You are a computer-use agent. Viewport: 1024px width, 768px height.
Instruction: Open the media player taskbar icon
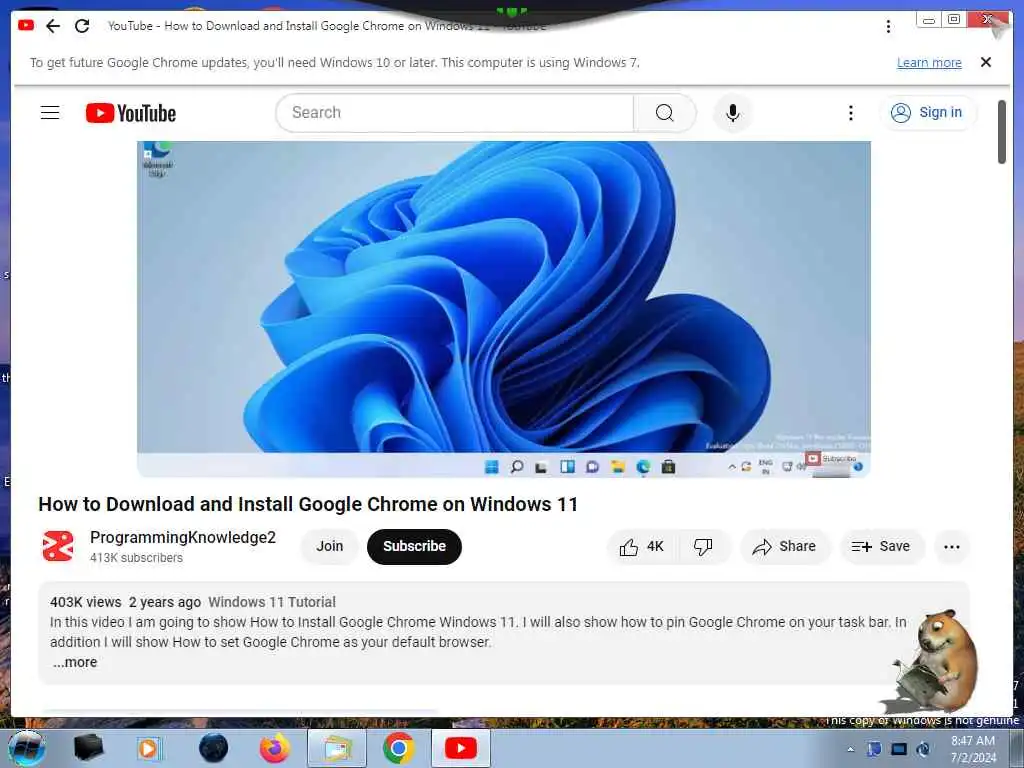pyautogui.click(x=148, y=748)
